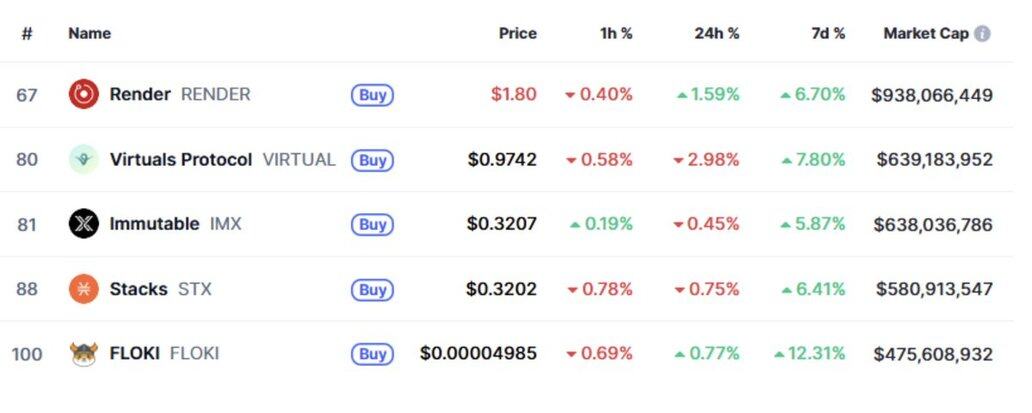Sort by the Name column header

click(x=89, y=33)
